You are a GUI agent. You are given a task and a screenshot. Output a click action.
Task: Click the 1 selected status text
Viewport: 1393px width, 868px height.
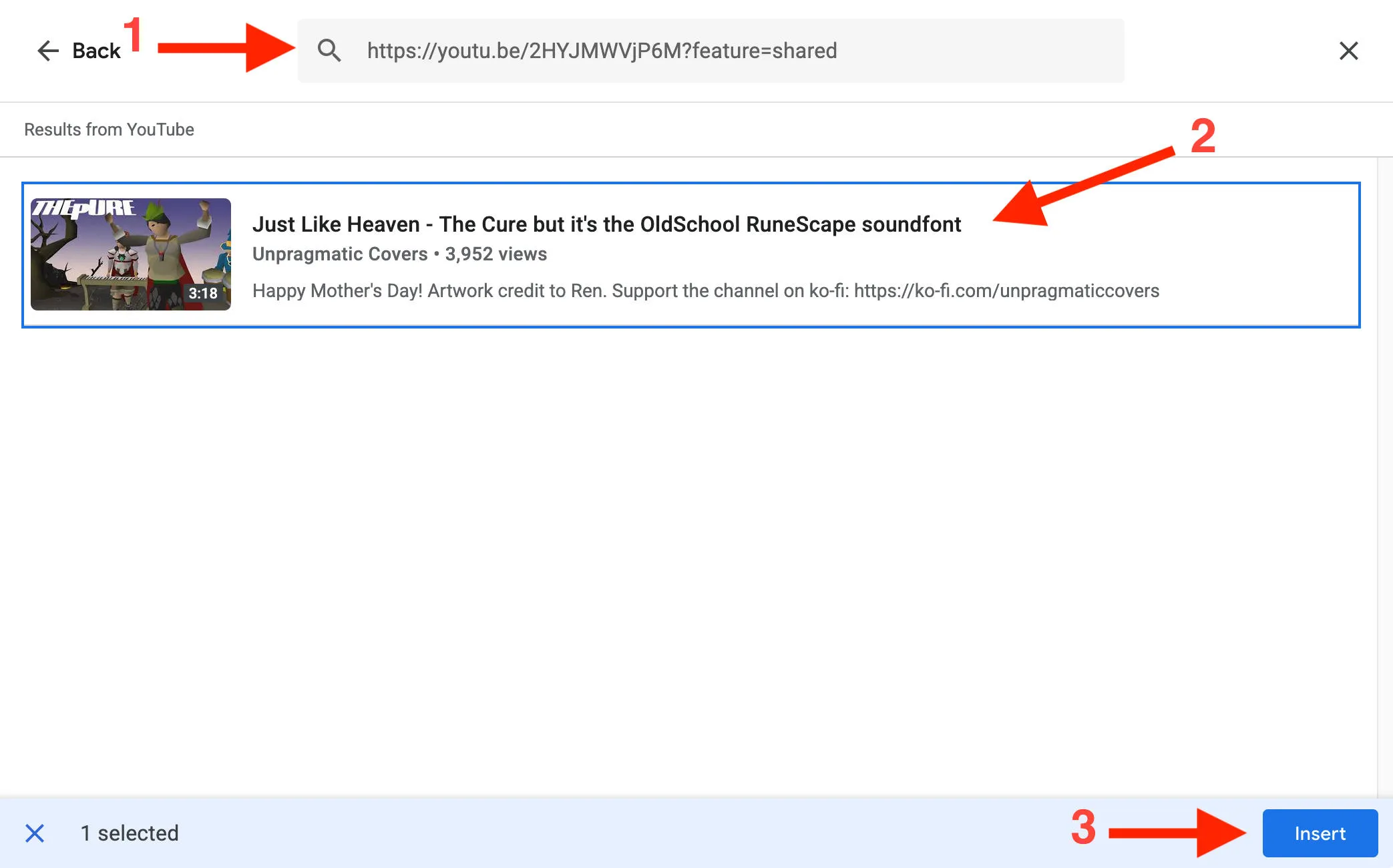(x=130, y=833)
